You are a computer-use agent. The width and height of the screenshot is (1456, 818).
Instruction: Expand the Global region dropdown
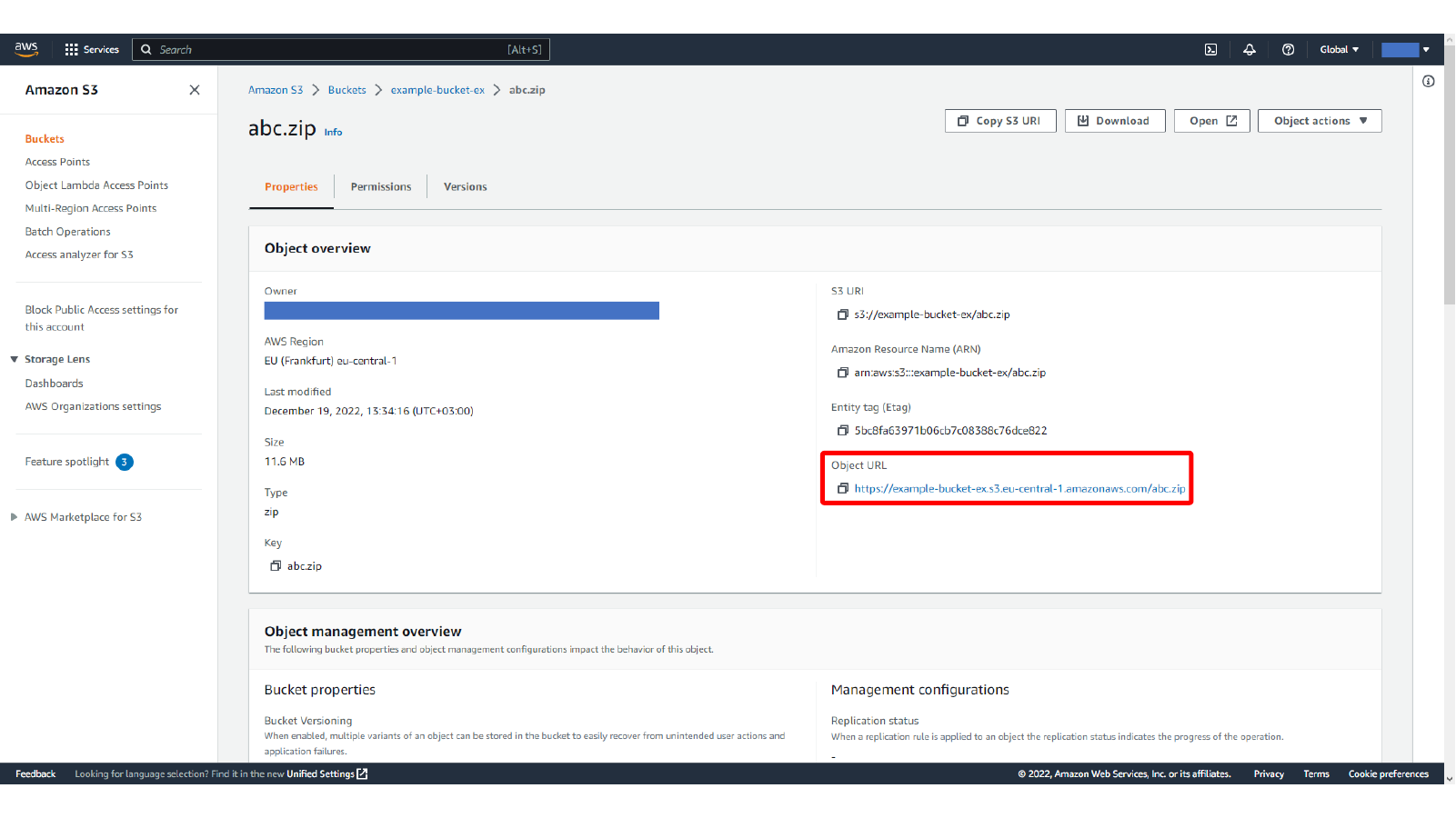coord(1340,49)
